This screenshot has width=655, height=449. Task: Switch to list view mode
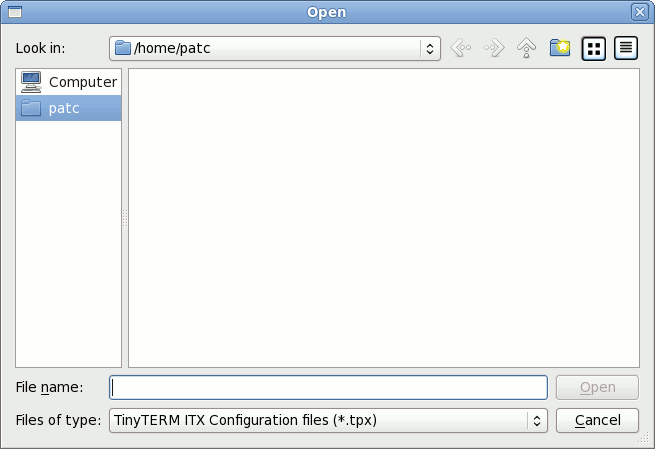coord(594,48)
